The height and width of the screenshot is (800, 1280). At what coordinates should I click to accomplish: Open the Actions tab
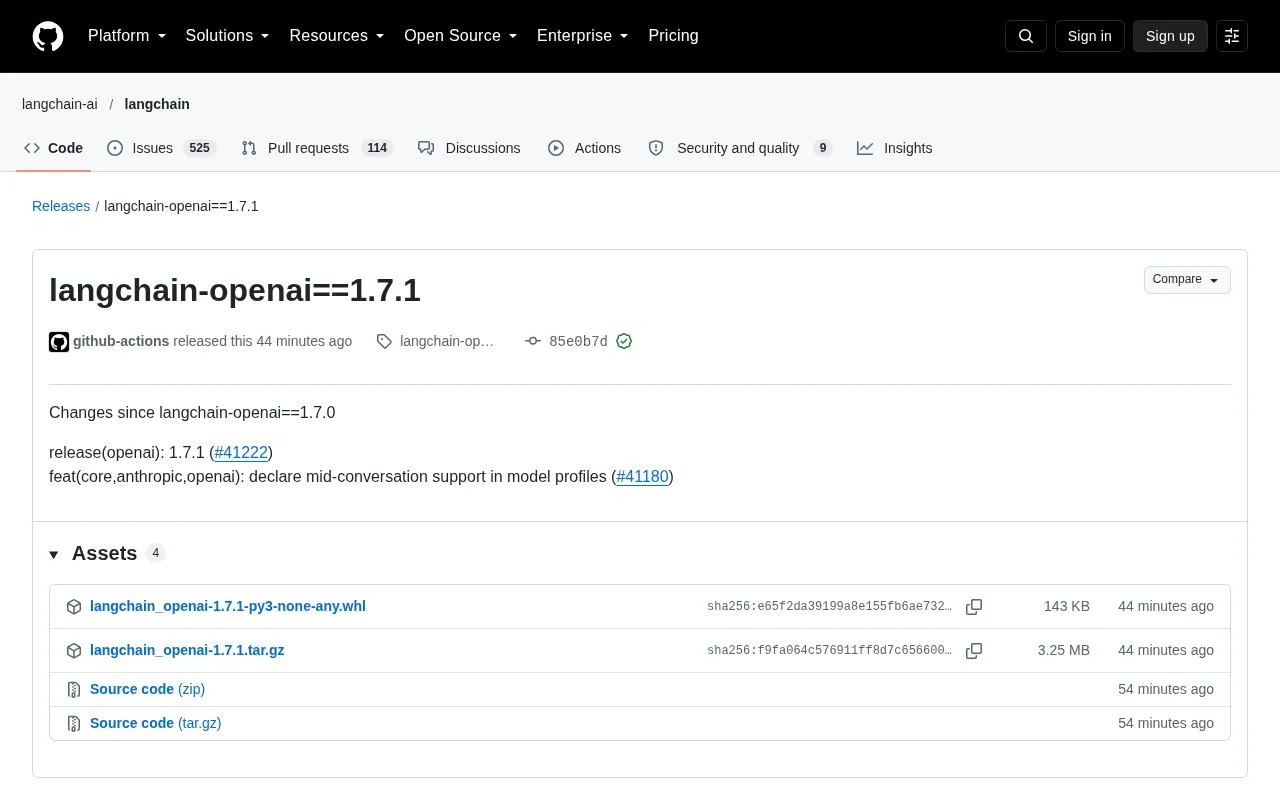[584, 148]
